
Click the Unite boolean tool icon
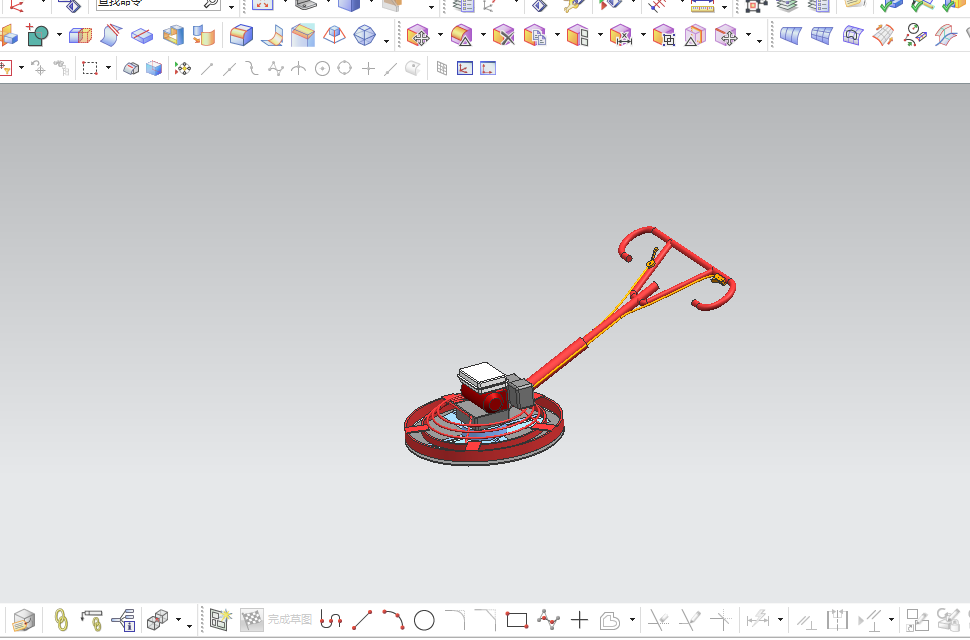38,35
